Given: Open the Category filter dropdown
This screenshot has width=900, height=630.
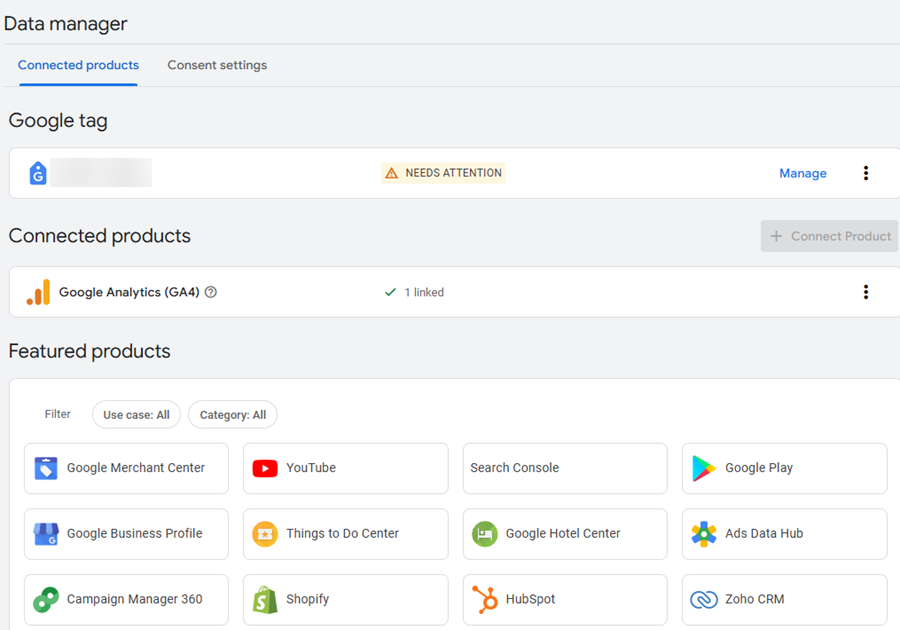Looking at the screenshot, I should (232, 414).
